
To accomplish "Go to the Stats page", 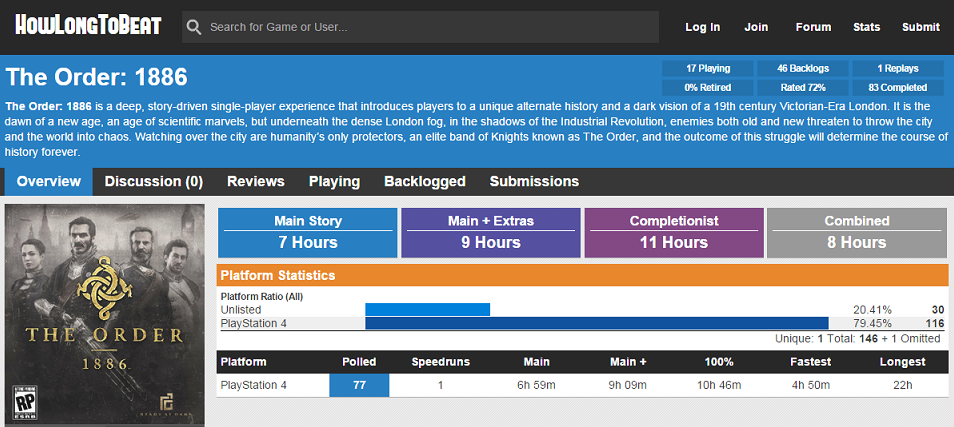I will tap(866, 27).
